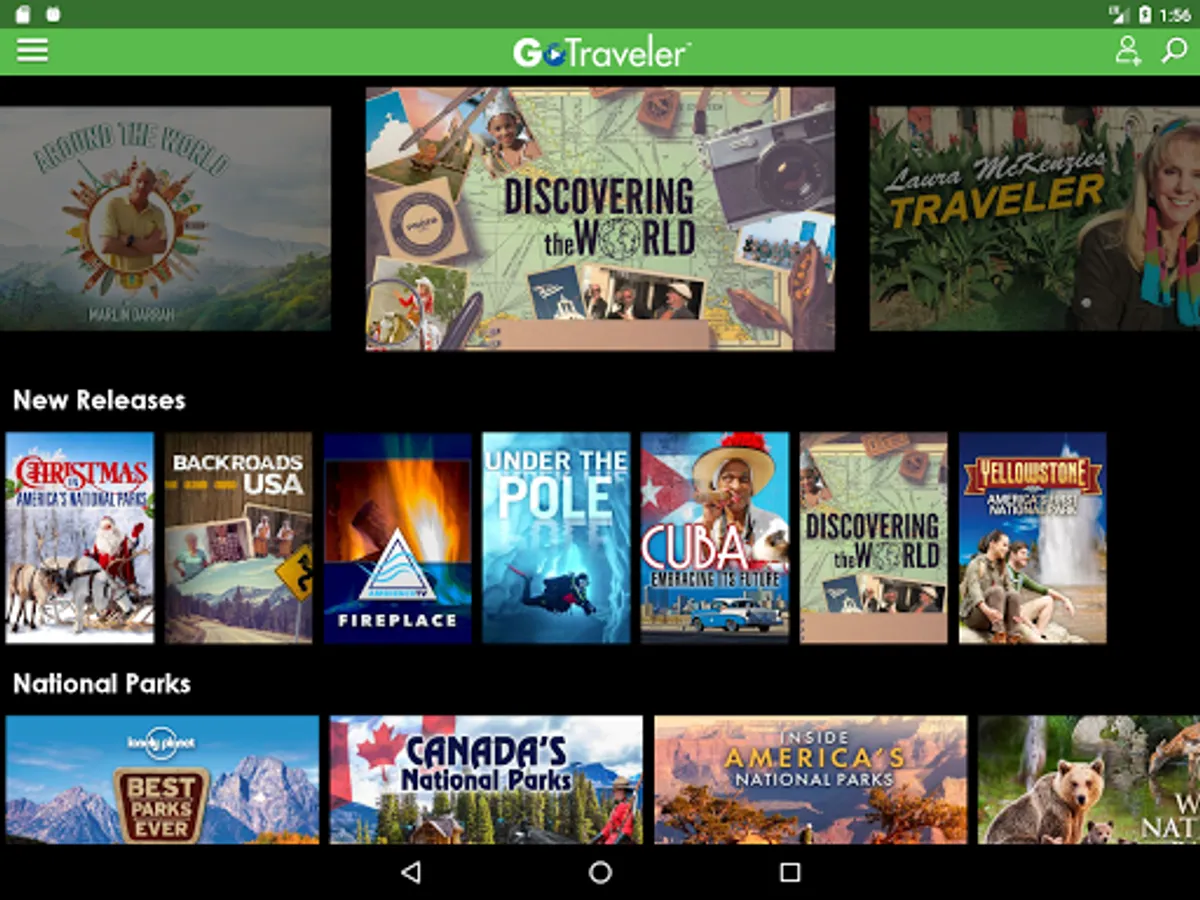The image size is (1200, 900).
Task: Tap the clock showing 1:56
Action: click(1176, 15)
